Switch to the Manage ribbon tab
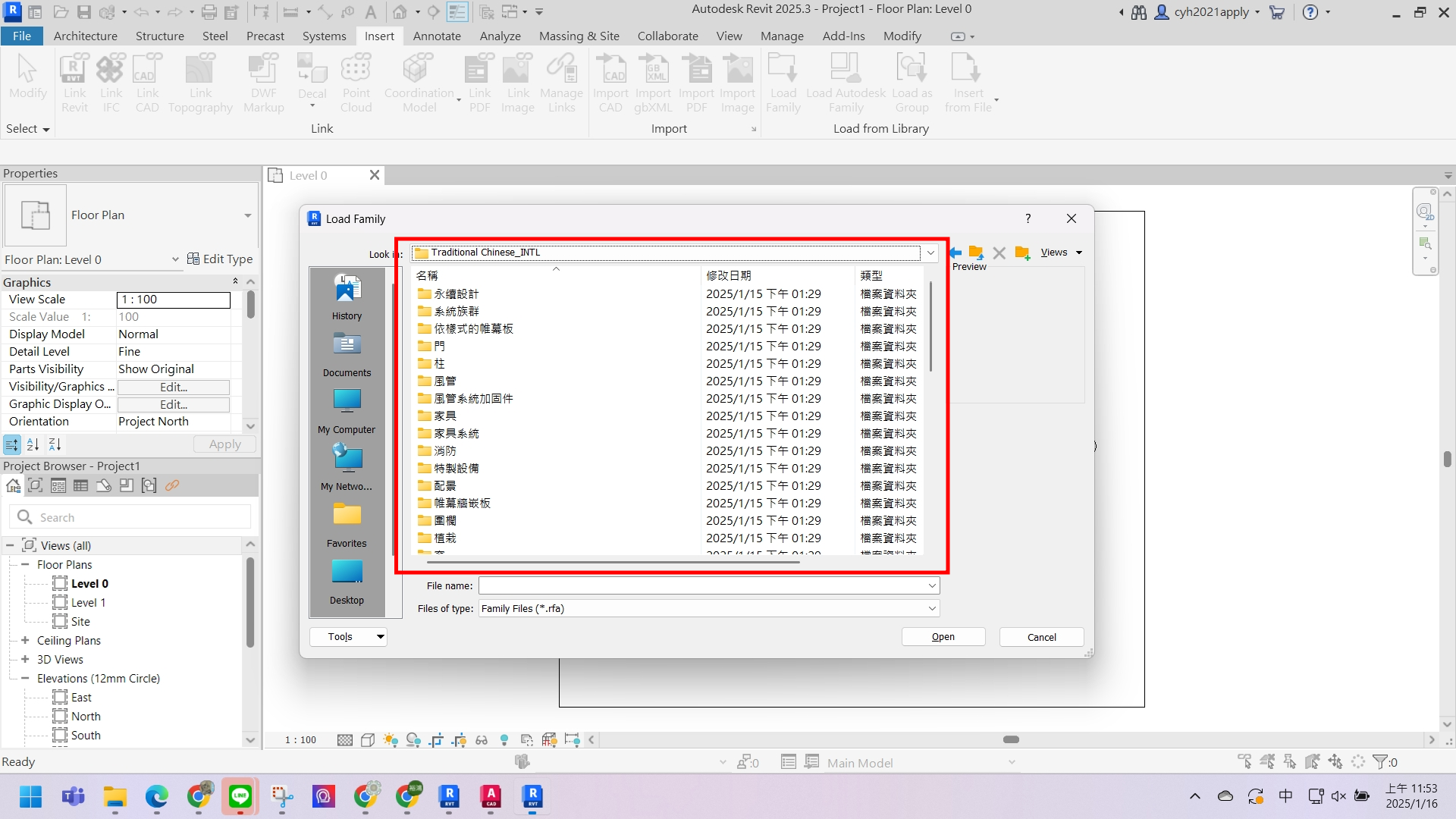 pyautogui.click(x=782, y=36)
